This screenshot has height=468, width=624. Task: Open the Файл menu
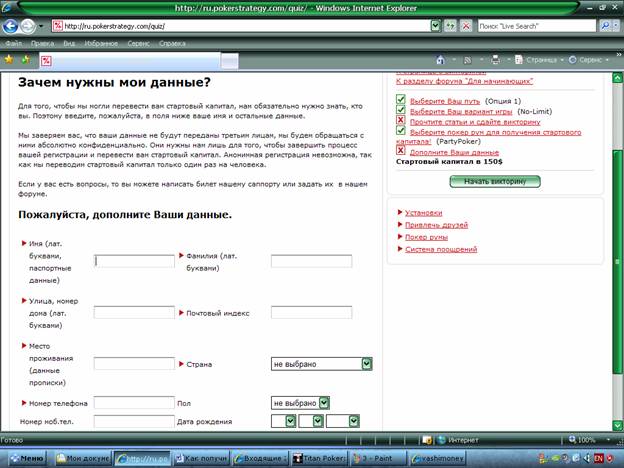[14, 43]
